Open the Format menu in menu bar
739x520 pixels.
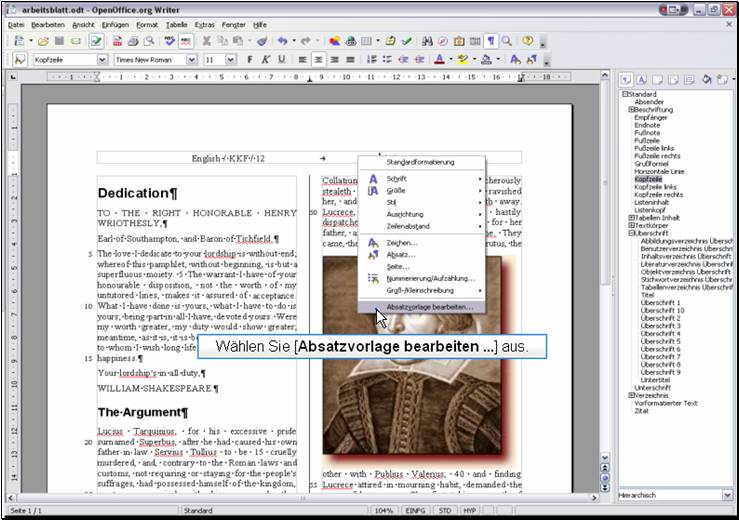(x=146, y=24)
